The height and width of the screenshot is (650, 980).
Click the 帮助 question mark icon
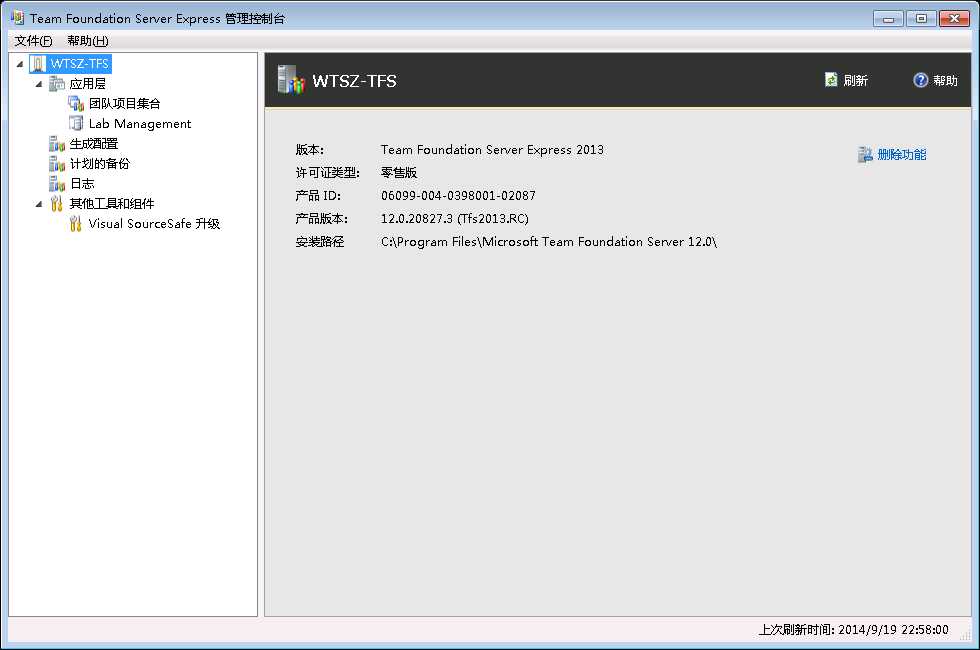pos(921,80)
